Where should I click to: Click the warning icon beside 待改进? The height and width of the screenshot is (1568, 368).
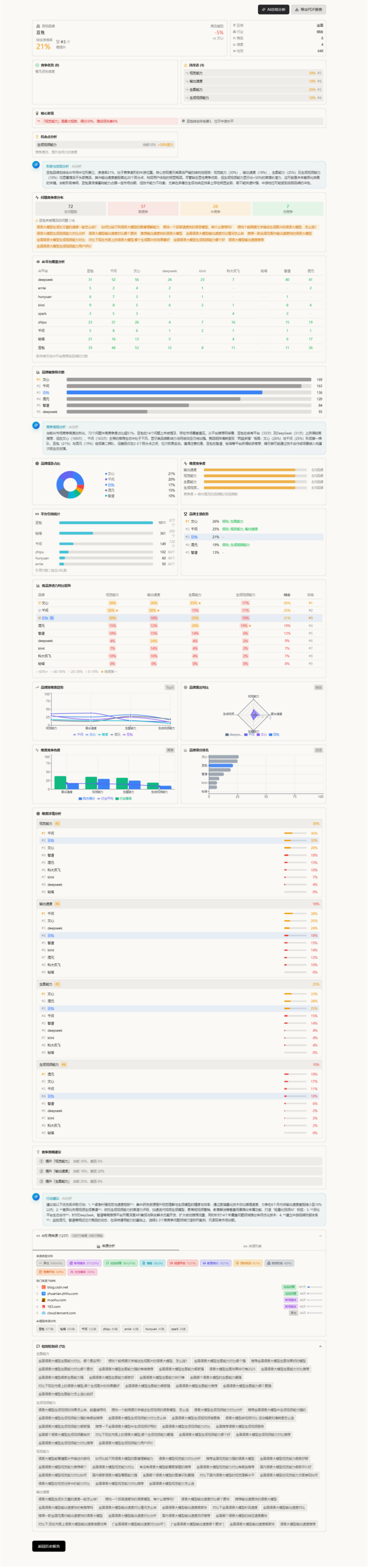(x=185, y=65)
